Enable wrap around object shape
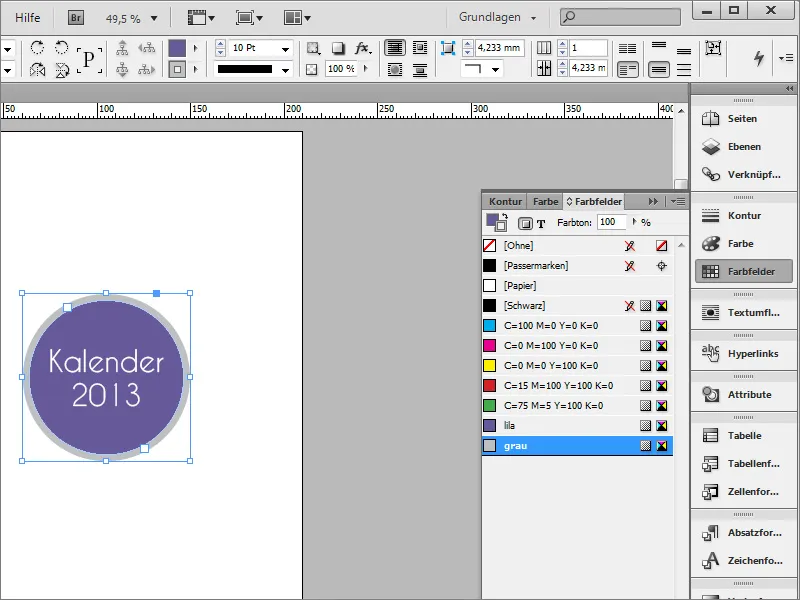Viewport: 800px width, 600px height. click(394, 69)
